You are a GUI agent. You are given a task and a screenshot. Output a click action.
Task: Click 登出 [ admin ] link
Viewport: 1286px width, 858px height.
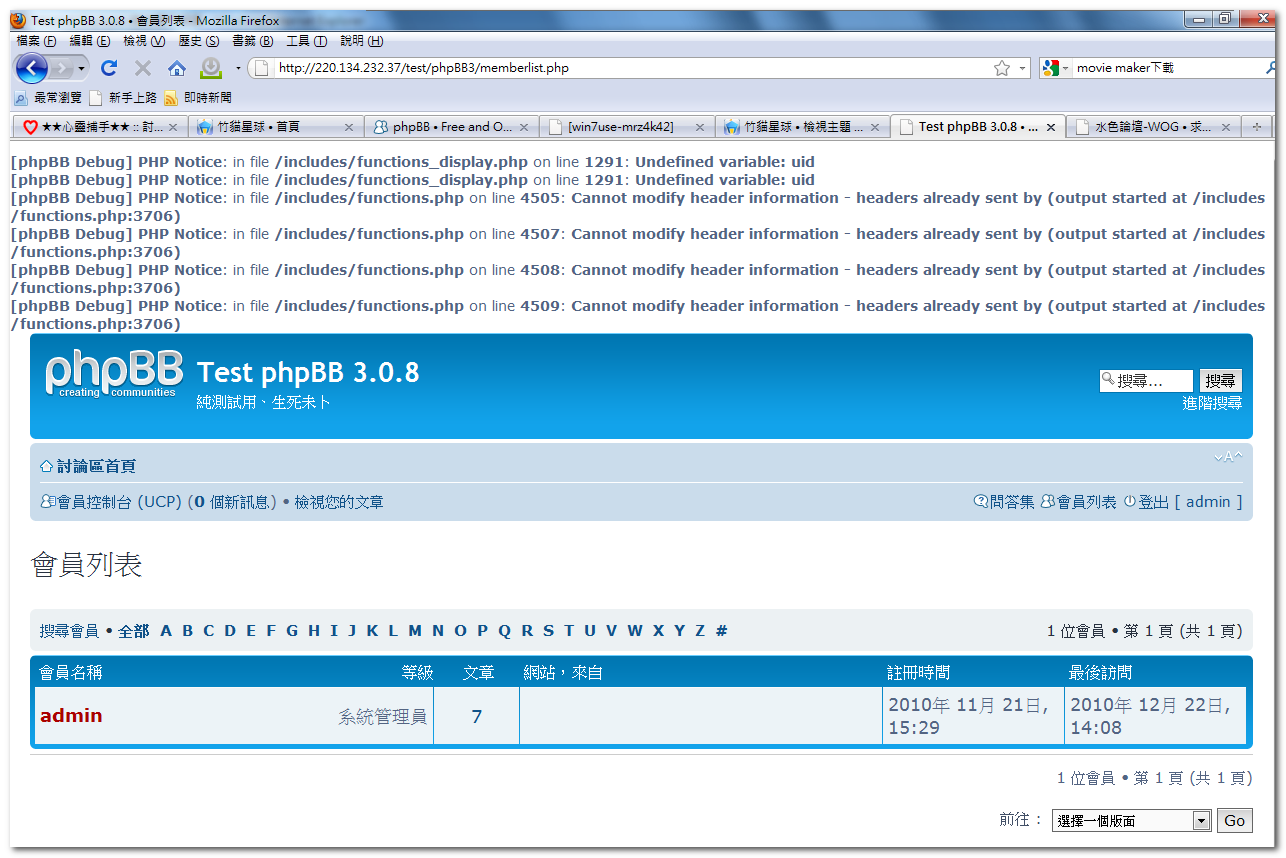(1190, 502)
